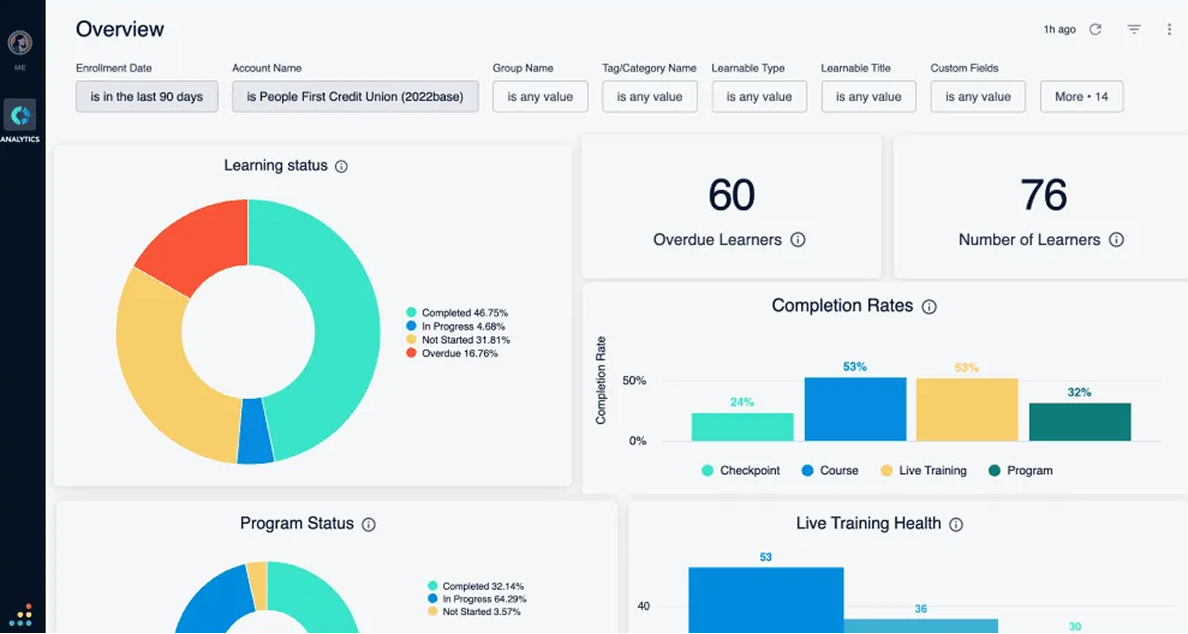
Task: Toggle Completed in Program Status legend
Action: pyautogui.click(x=475, y=586)
